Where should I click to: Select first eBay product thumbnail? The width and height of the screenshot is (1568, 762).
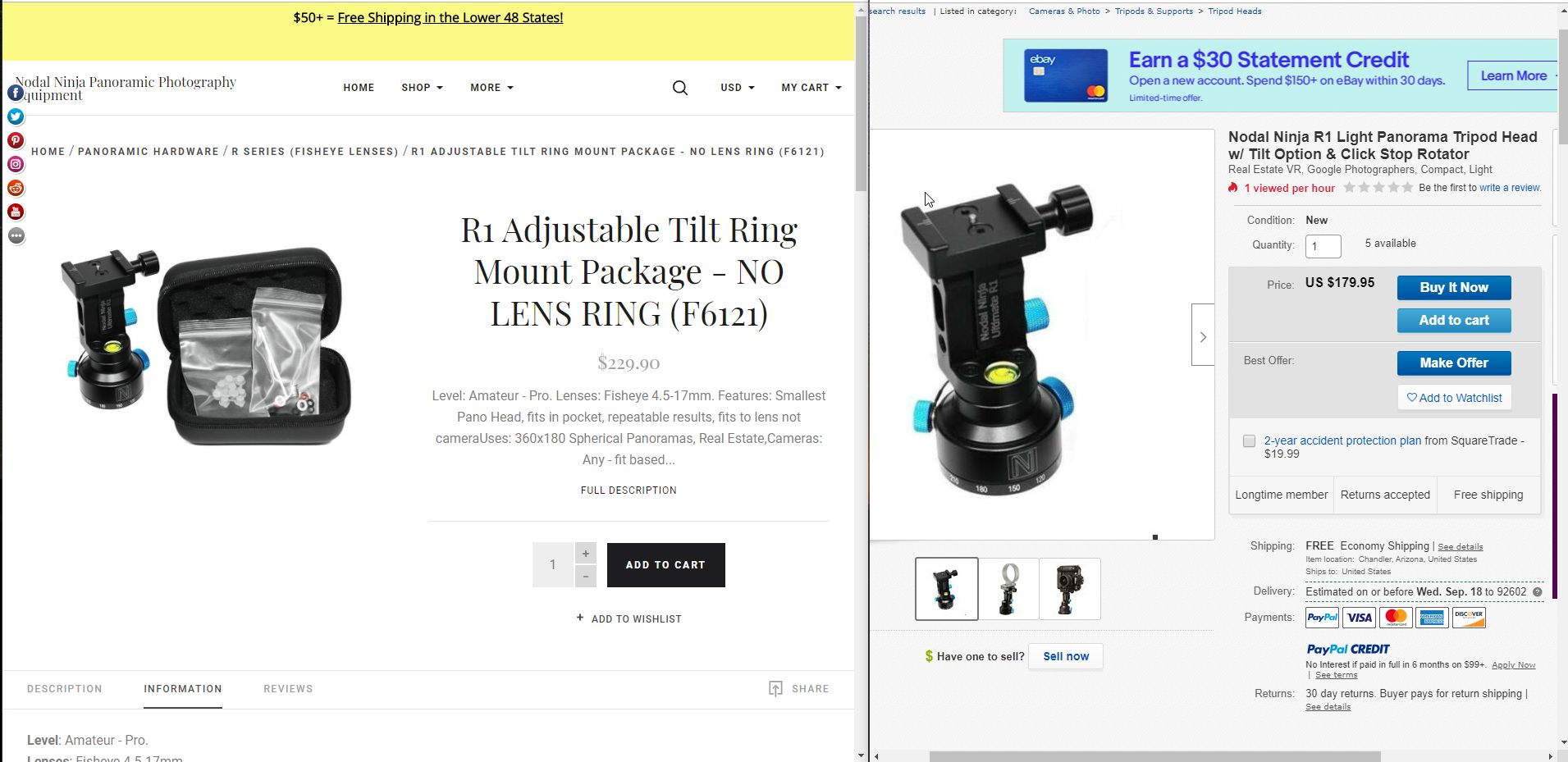pos(946,589)
